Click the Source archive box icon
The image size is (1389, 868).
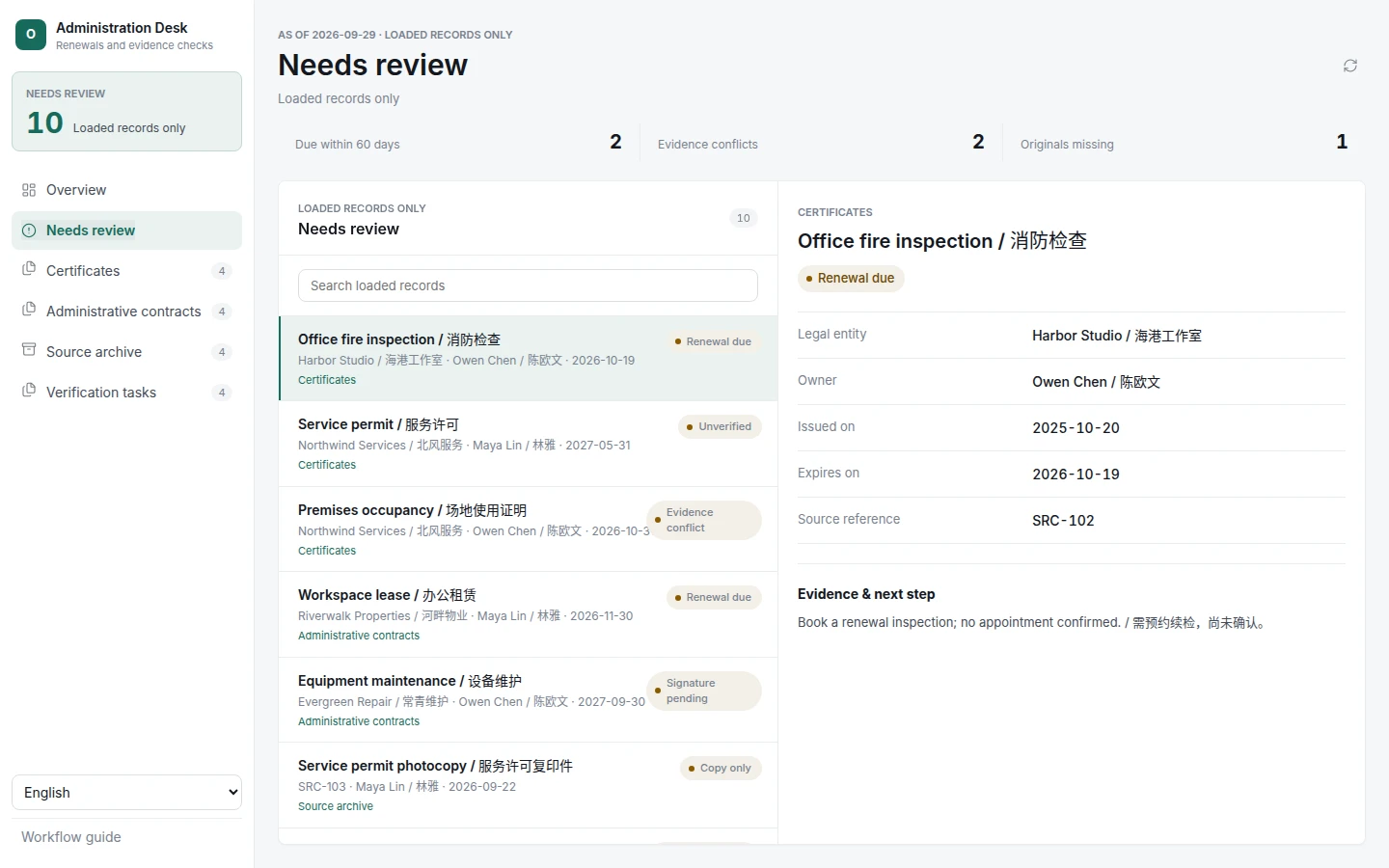(x=29, y=350)
